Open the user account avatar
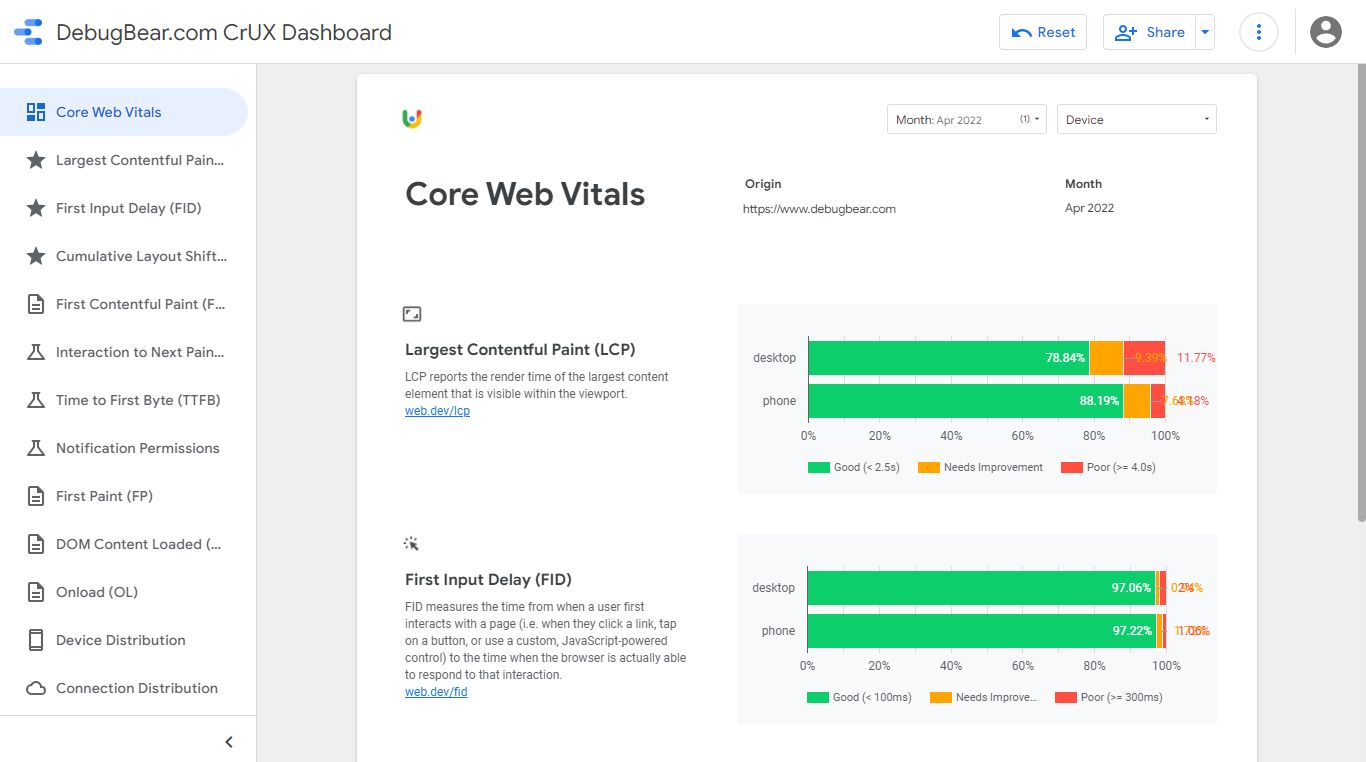Image resolution: width=1366 pixels, height=762 pixels. coord(1326,32)
